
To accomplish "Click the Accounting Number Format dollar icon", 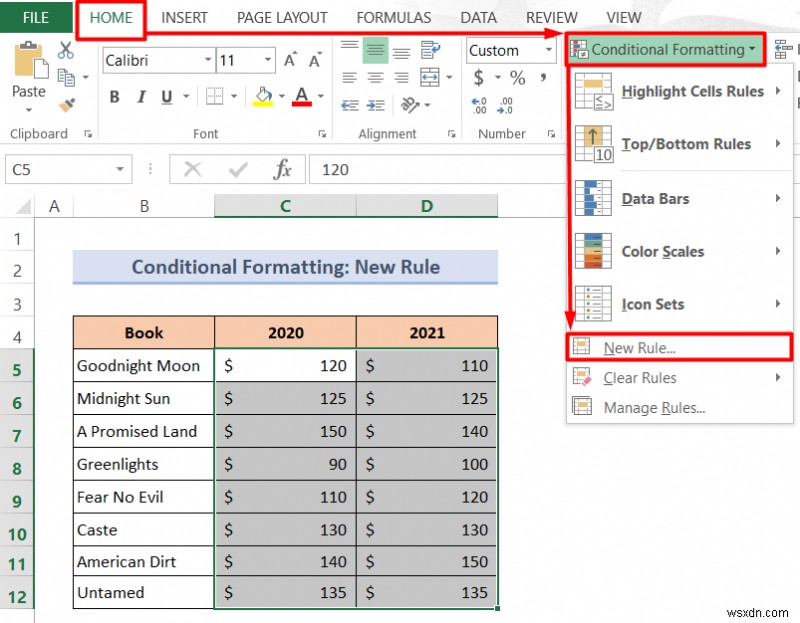I will (478, 76).
